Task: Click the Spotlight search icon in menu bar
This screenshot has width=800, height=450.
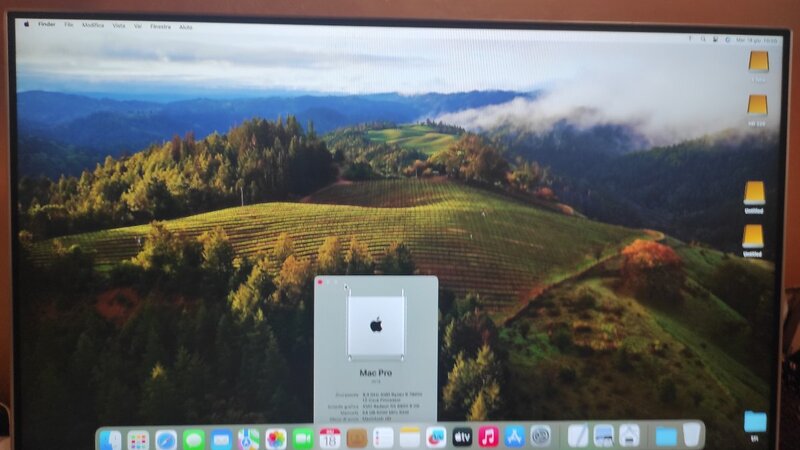Action: (x=703, y=39)
